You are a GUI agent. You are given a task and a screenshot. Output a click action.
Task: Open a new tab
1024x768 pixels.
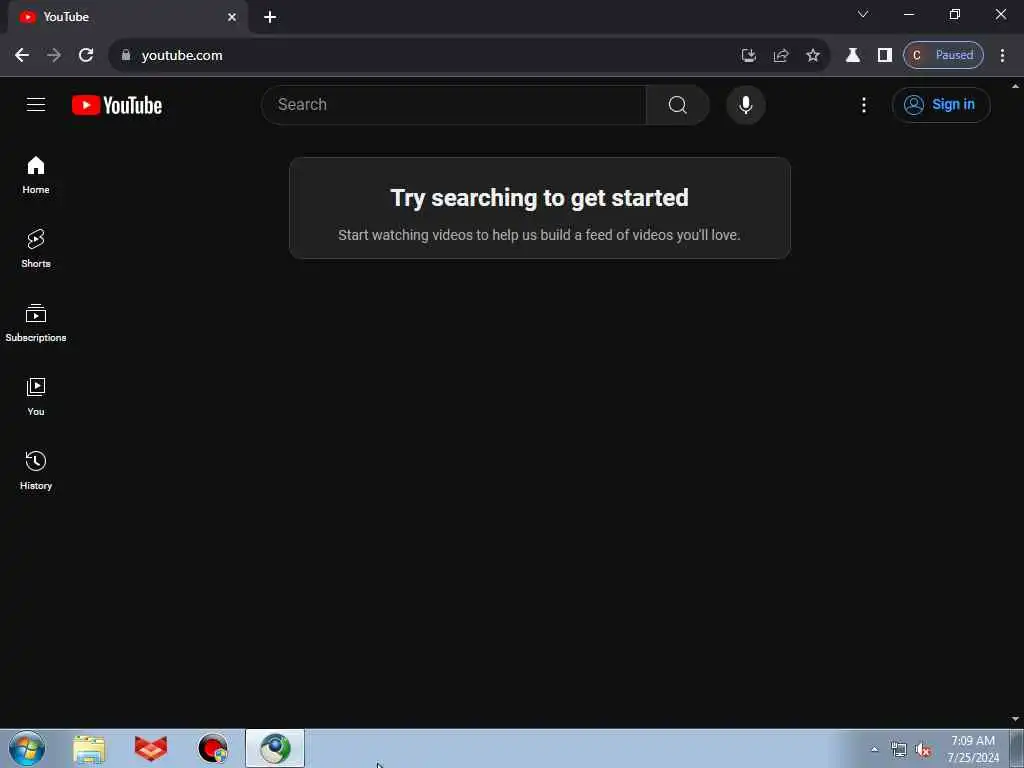[x=270, y=17]
